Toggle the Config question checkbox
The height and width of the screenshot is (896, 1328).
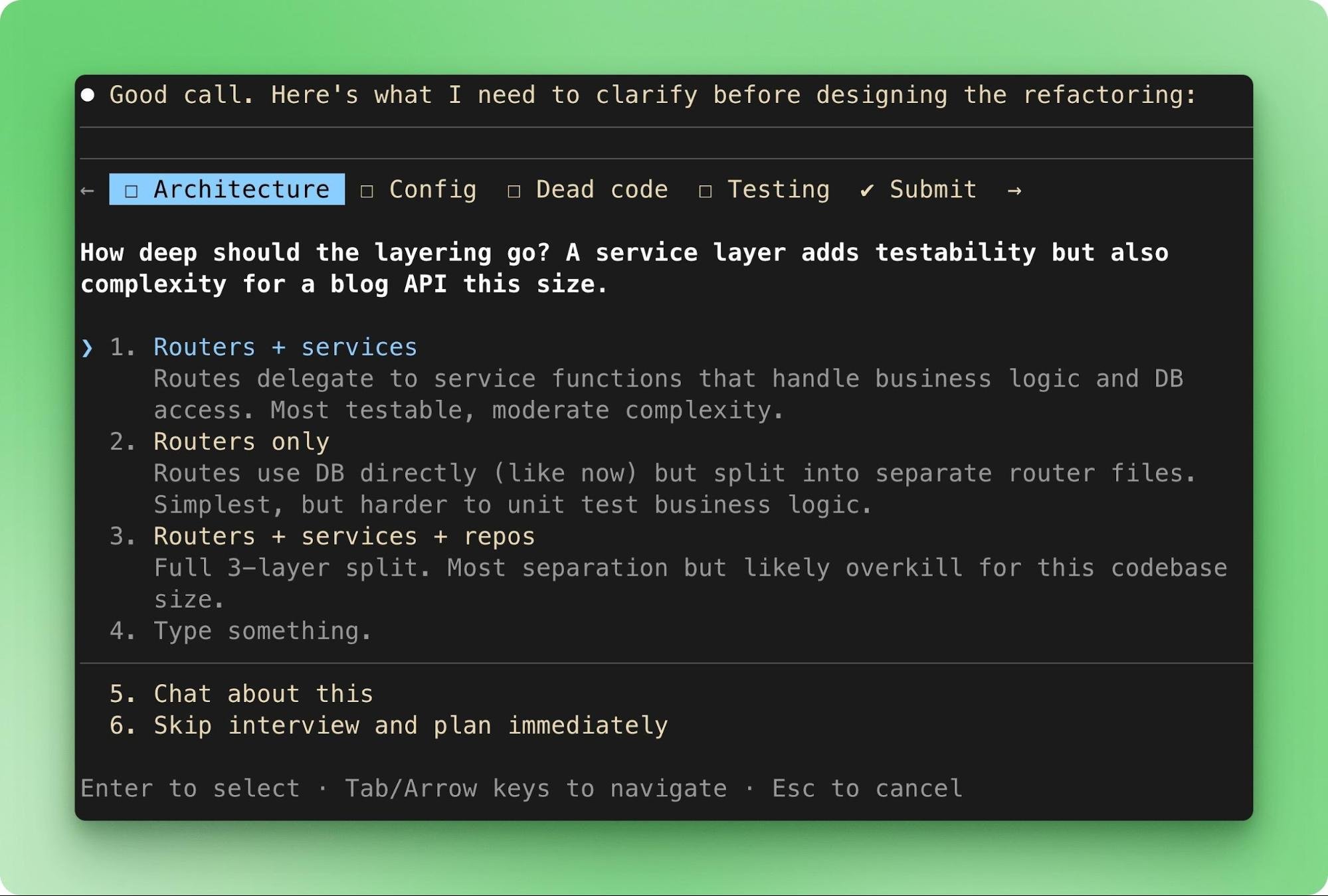(x=368, y=190)
